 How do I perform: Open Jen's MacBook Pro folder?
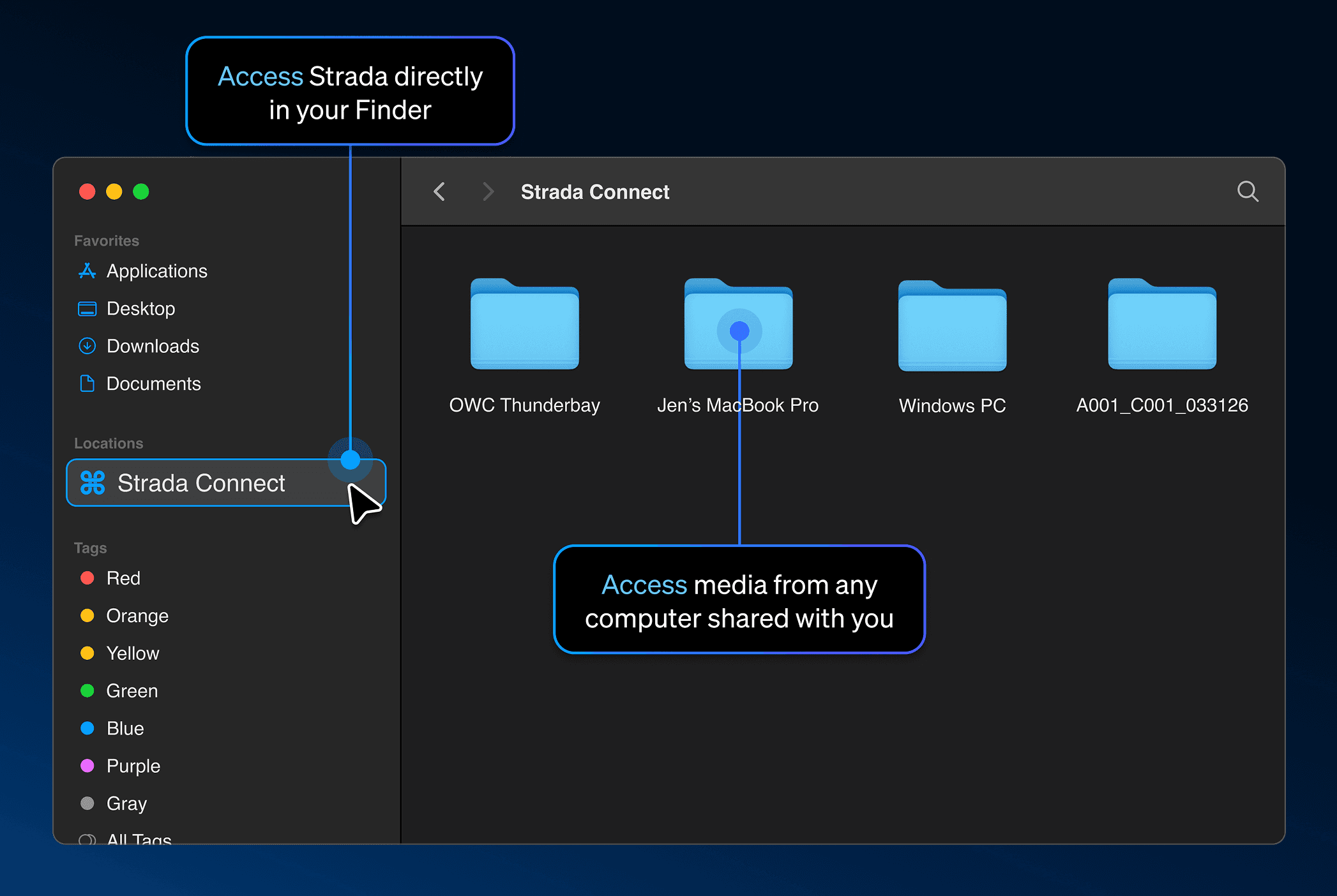click(x=738, y=325)
